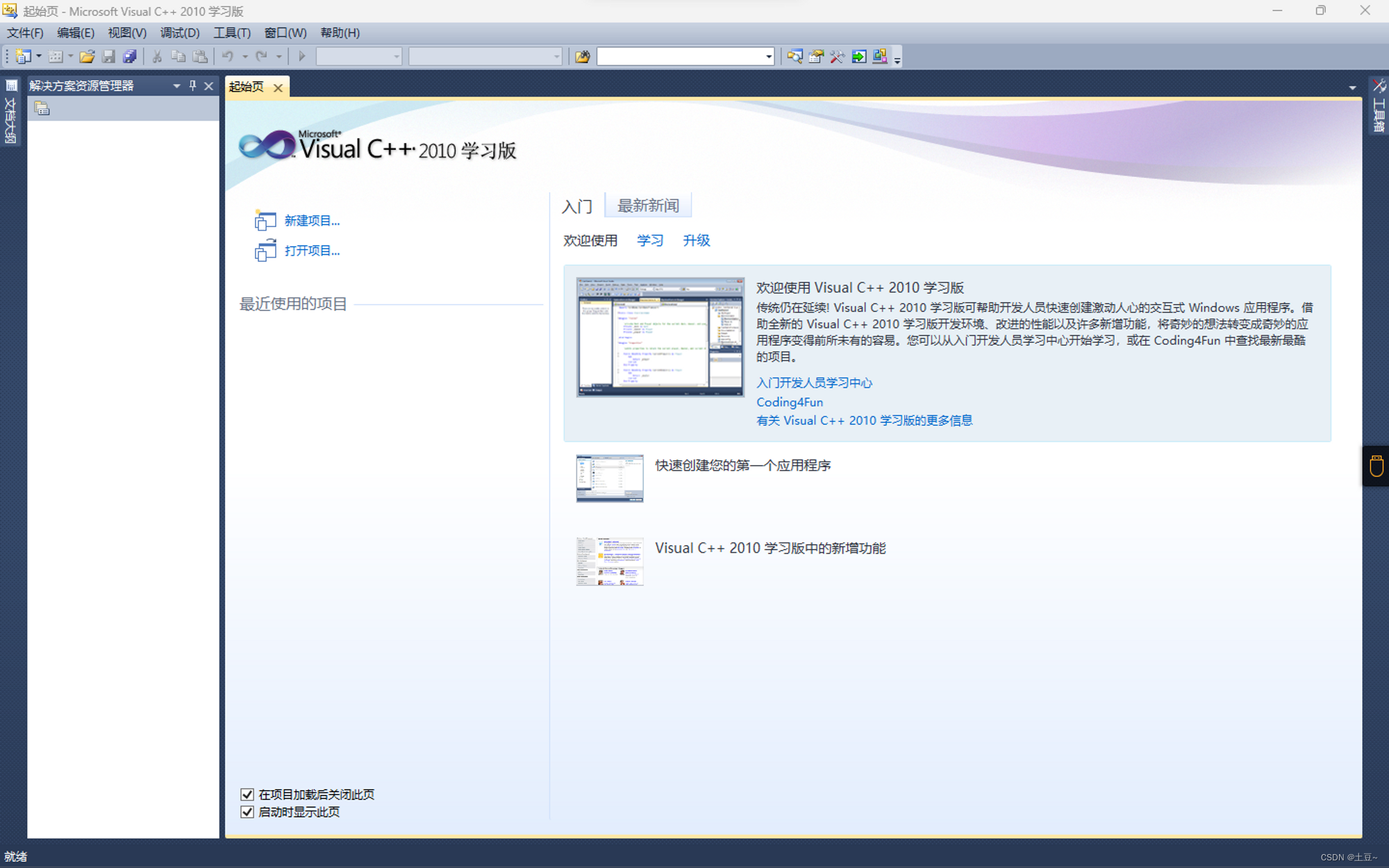Switch to the 最新新闻 tab
The height and width of the screenshot is (868, 1389).
pos(648,206)
